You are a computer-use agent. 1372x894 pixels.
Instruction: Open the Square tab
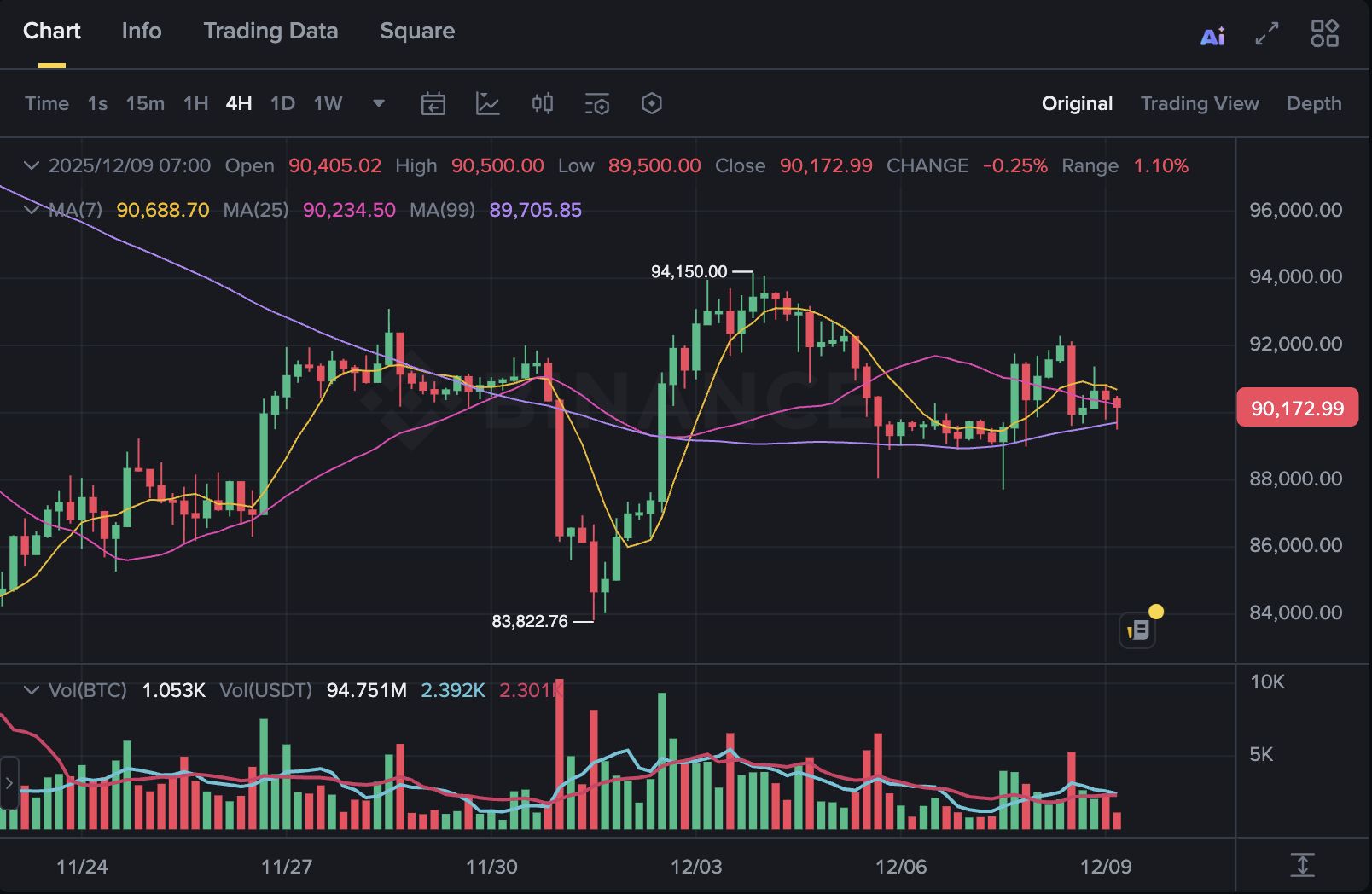coord(417,32)
